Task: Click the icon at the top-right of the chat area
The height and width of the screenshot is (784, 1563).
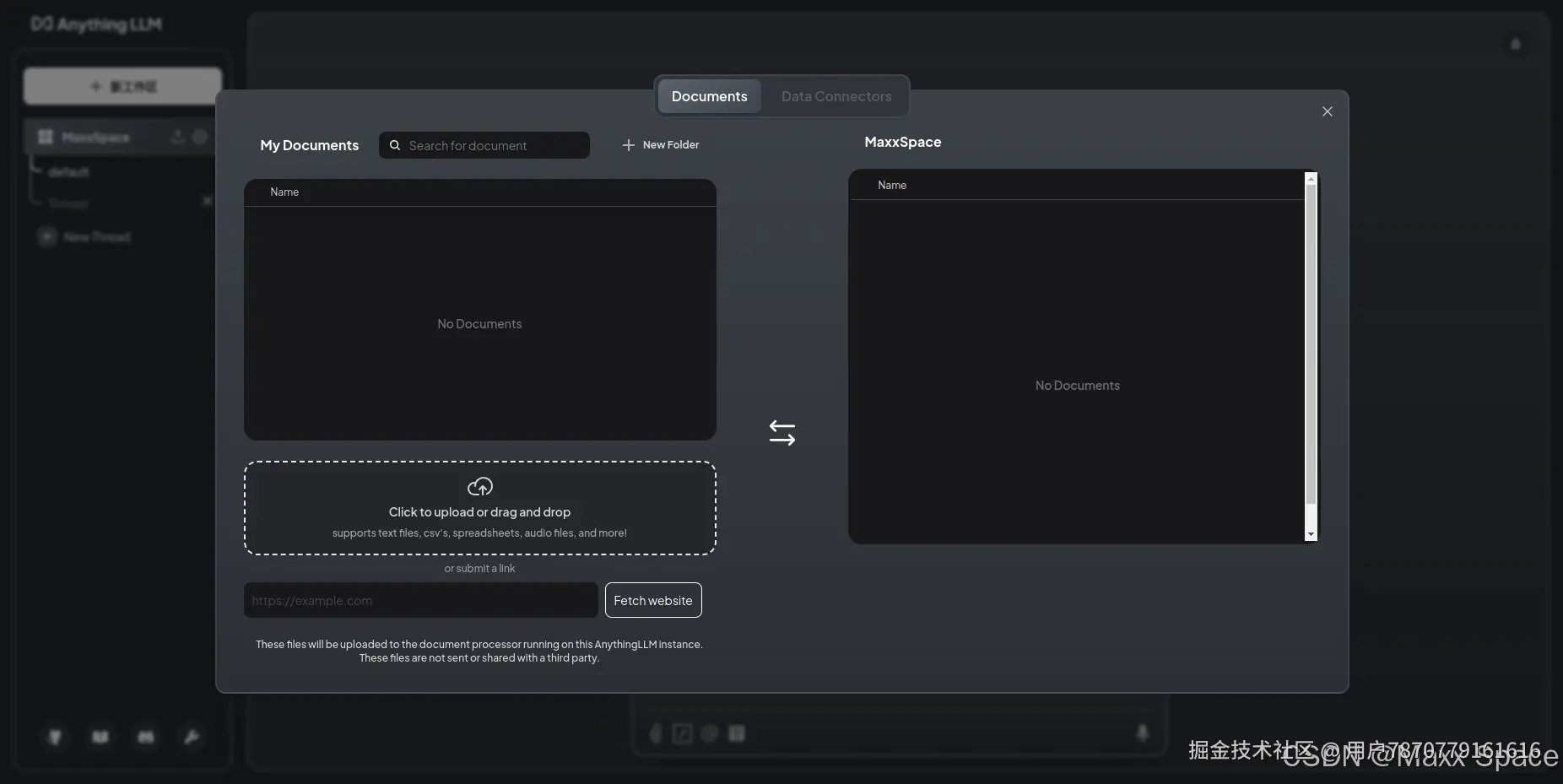Action: [x=1516, y=44]
